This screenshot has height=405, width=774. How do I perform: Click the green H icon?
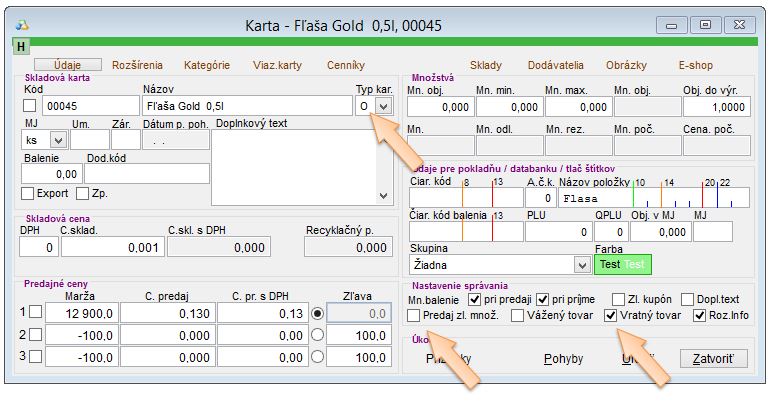22,46
